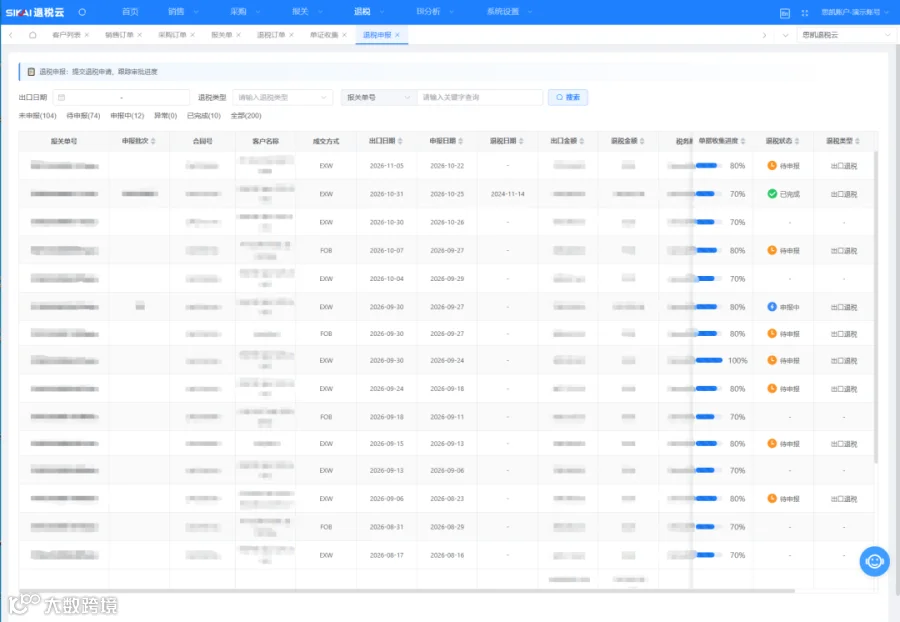The height and width of the screenshot is (622, 900).
Task: Click the 2026-08-17 export date cell
Action: coord(386,555)
